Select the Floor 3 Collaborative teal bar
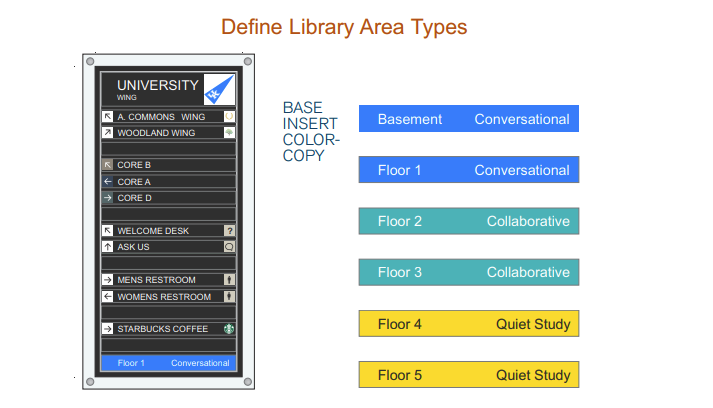The width and height of the screenshot is (713, 408). [x=469, y=272]
